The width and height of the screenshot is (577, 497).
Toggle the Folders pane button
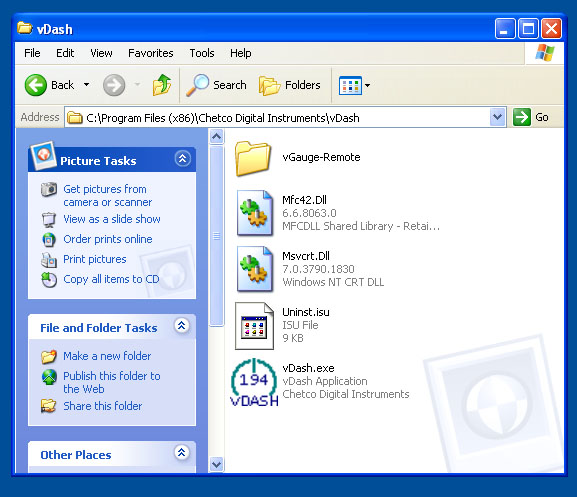coord(290,85)
